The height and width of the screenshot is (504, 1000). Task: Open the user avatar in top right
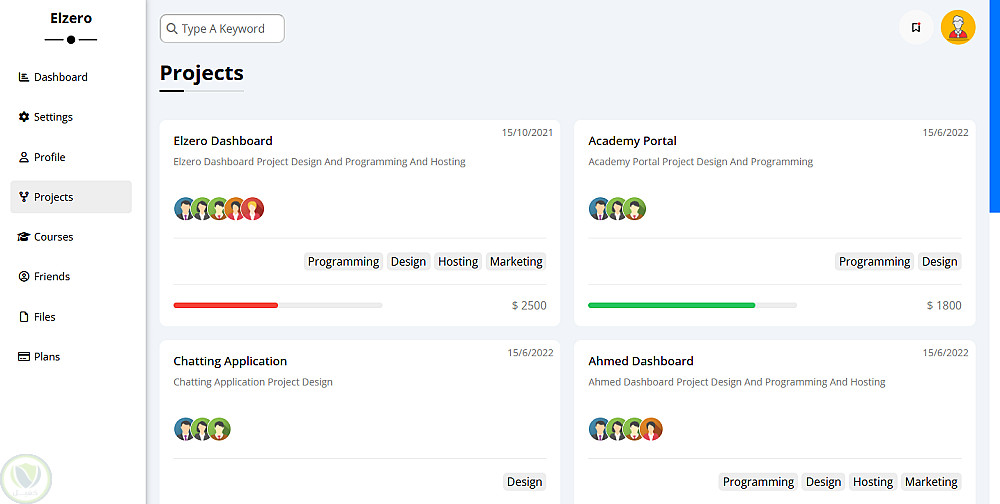click(x=958, y=27)
